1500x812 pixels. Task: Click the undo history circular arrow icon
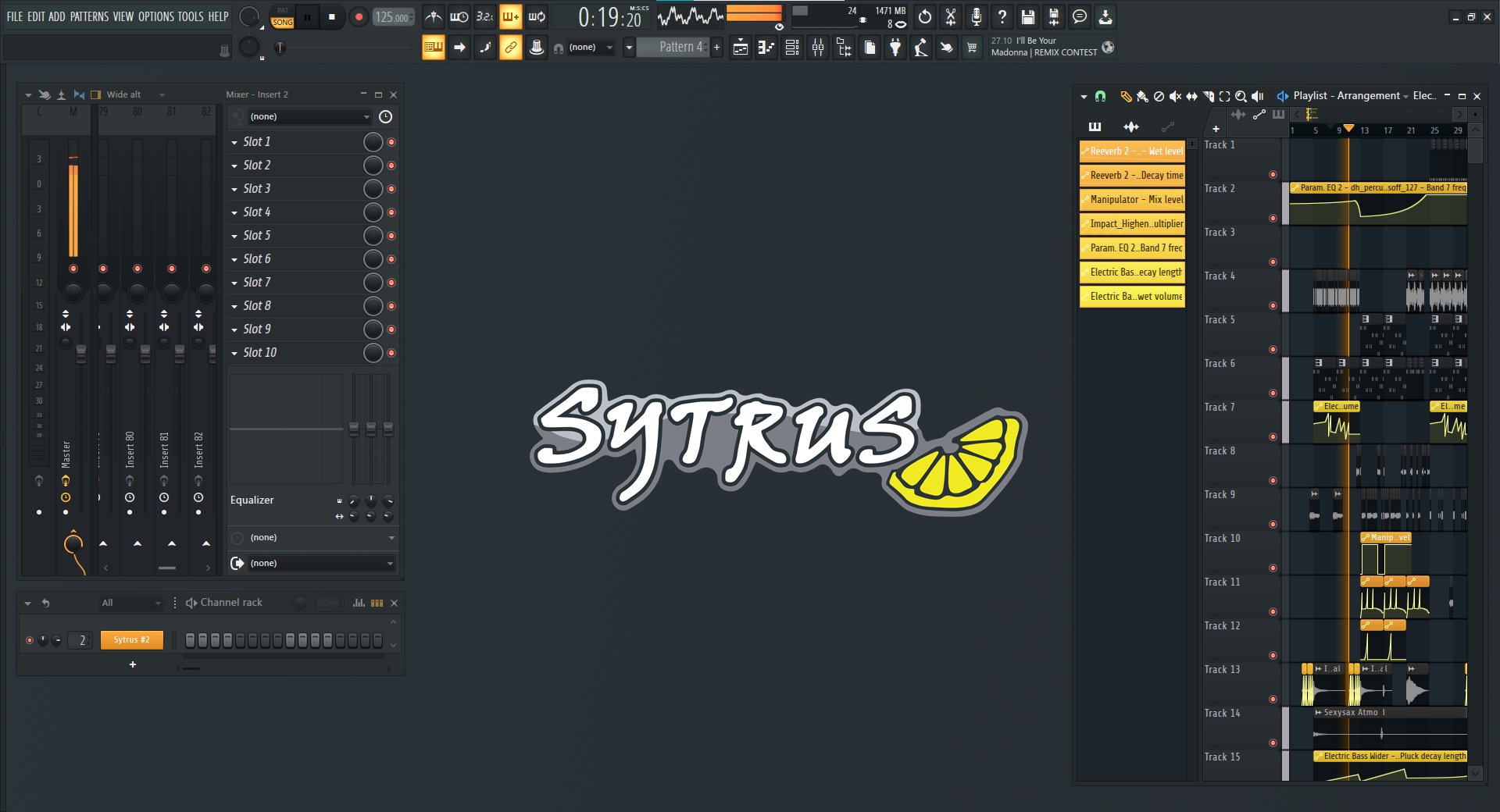(x=925, y=16)
